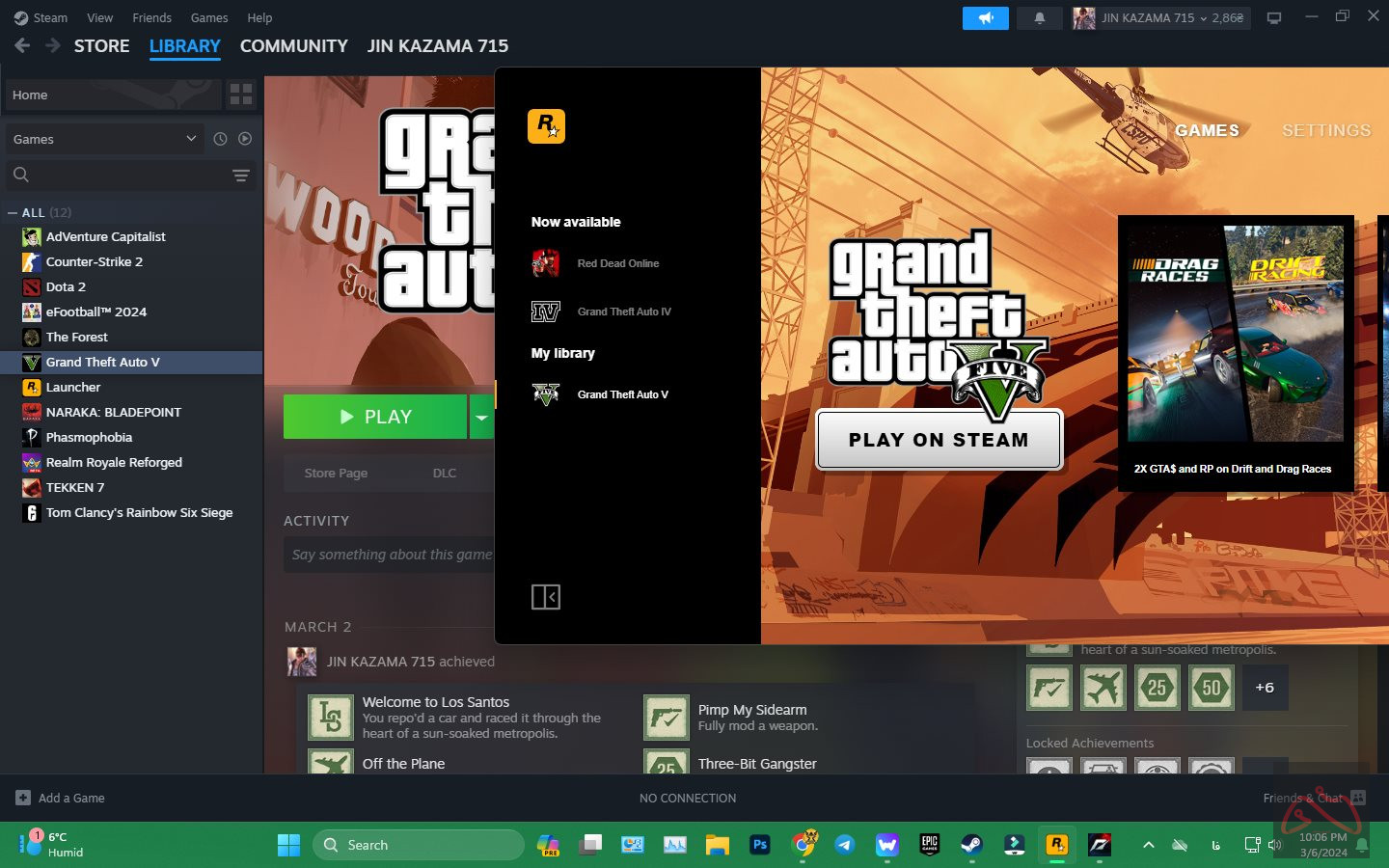Open Steam notifications via the bell icon
This screenshot has height=868, width=1389.
(x=1039, y=17)
